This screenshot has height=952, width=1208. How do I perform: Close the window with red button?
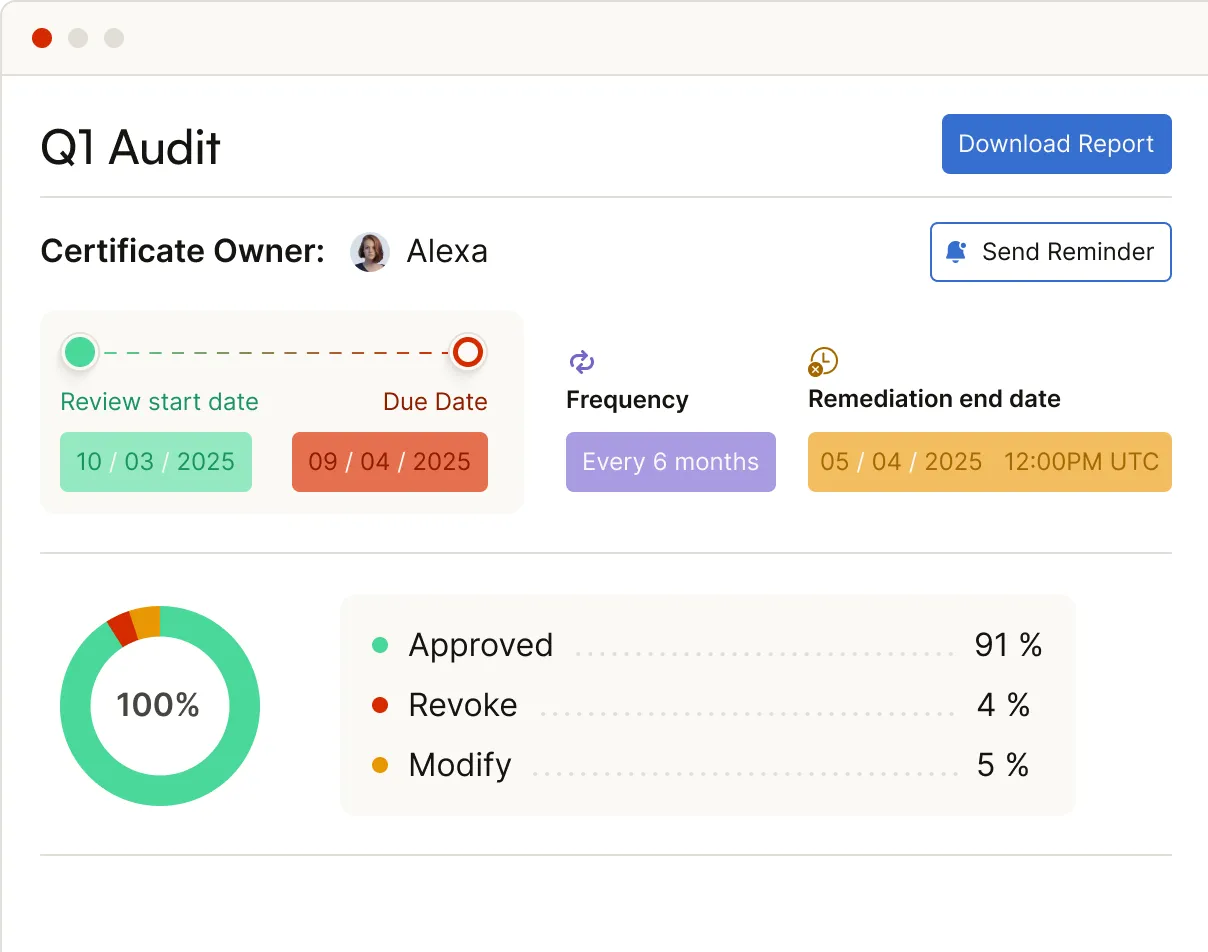coord(42,38)
